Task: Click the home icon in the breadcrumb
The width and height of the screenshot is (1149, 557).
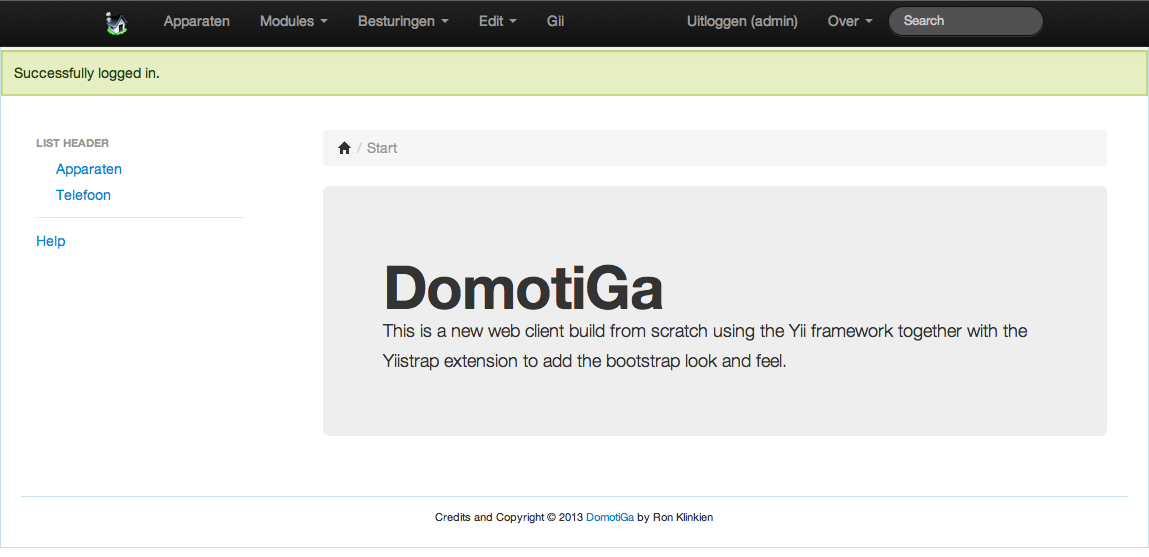Action: 344,148
